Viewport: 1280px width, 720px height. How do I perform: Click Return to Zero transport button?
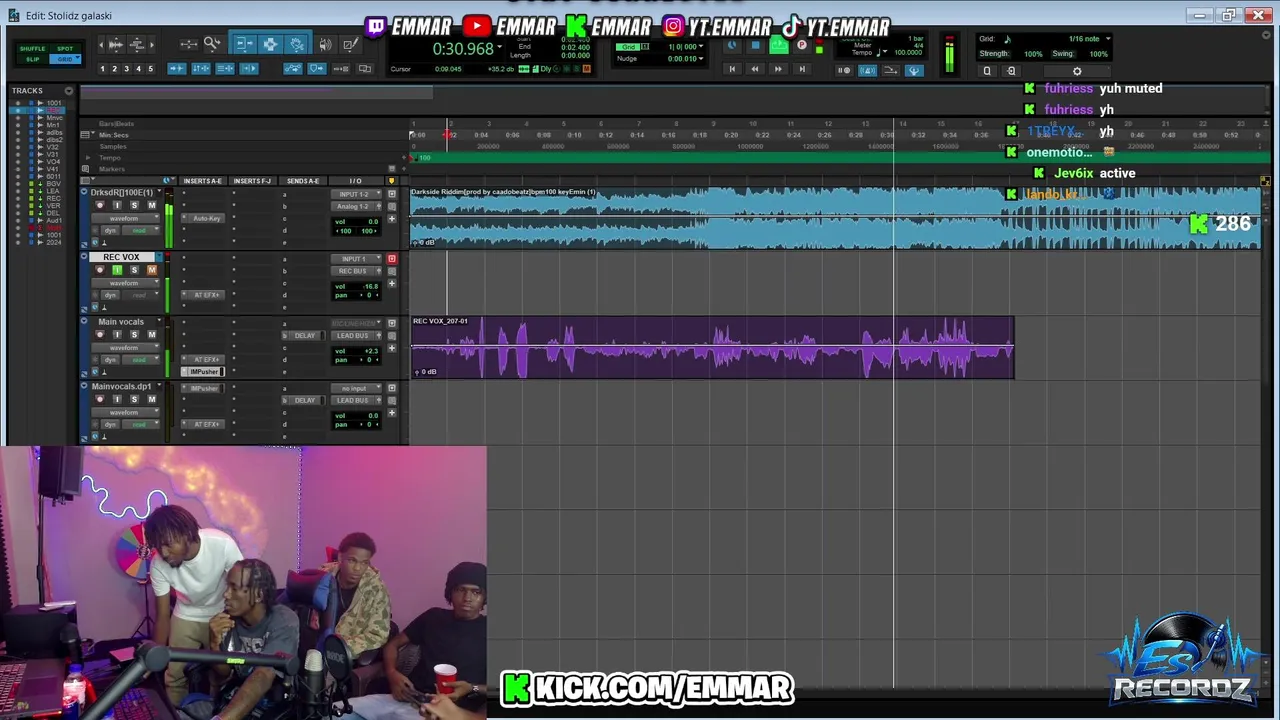tap(732, 69)
